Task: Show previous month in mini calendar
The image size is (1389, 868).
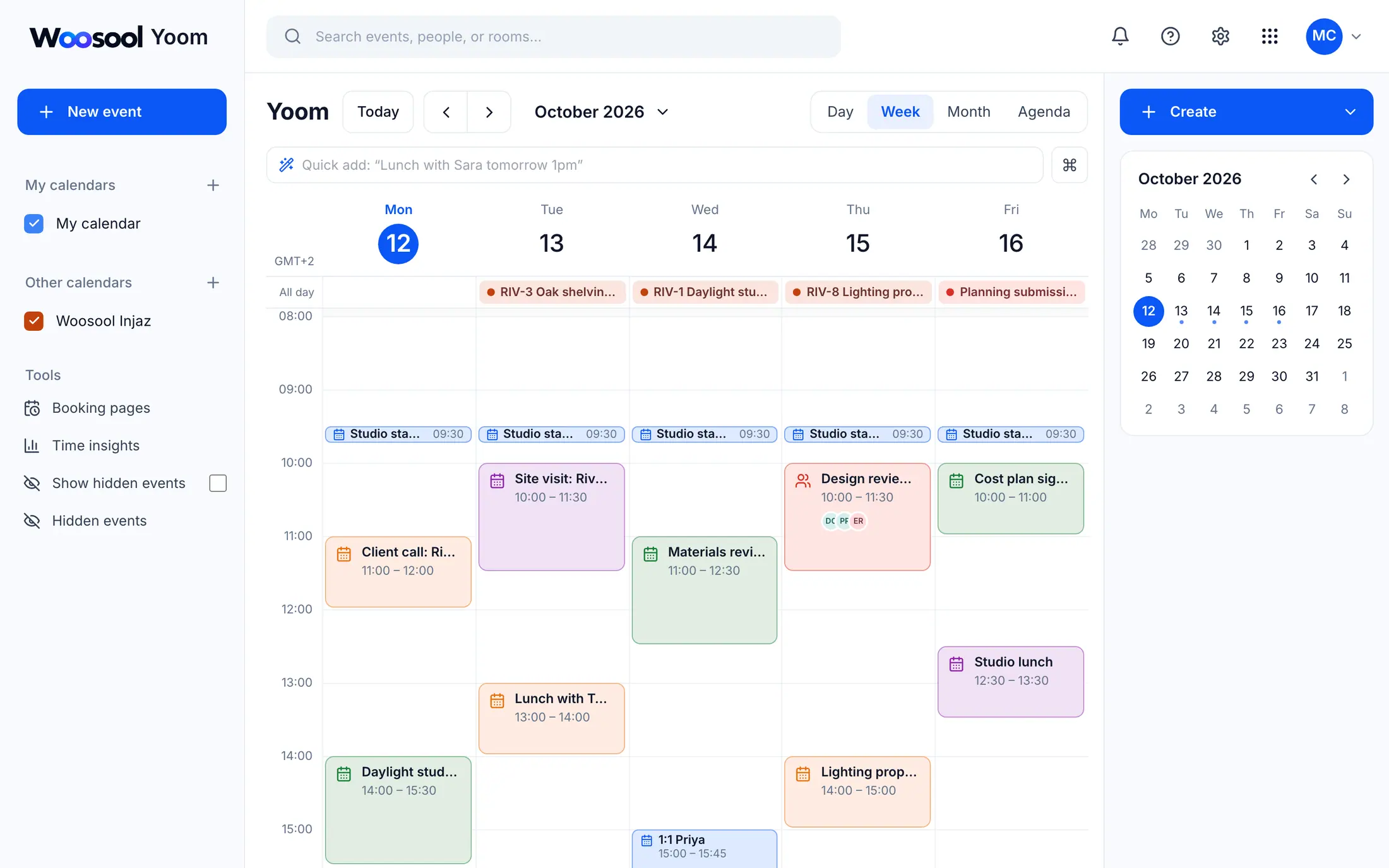Action: point(1314,179)
